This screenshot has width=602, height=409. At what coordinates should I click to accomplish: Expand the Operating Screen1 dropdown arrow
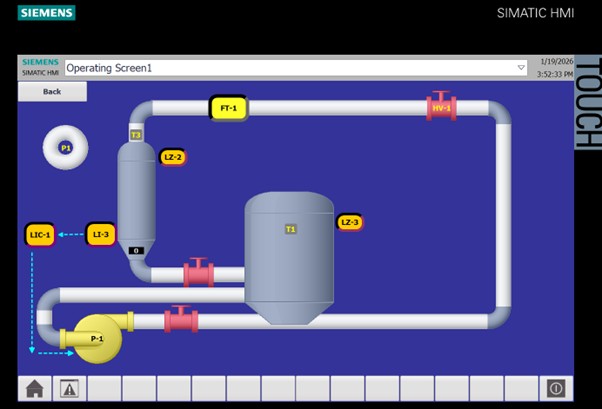tap(521, 68)
